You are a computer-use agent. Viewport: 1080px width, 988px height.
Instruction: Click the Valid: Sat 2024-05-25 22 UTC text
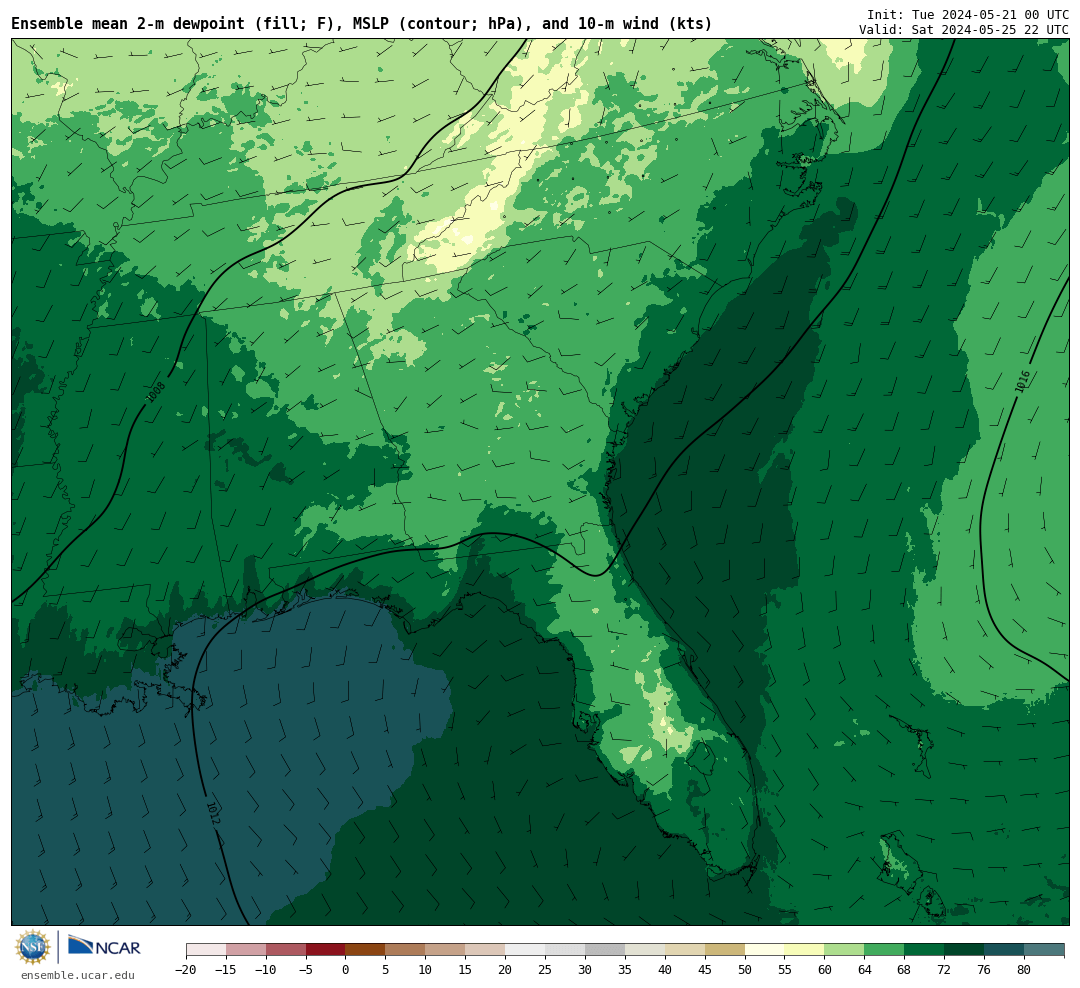(964, 30)
